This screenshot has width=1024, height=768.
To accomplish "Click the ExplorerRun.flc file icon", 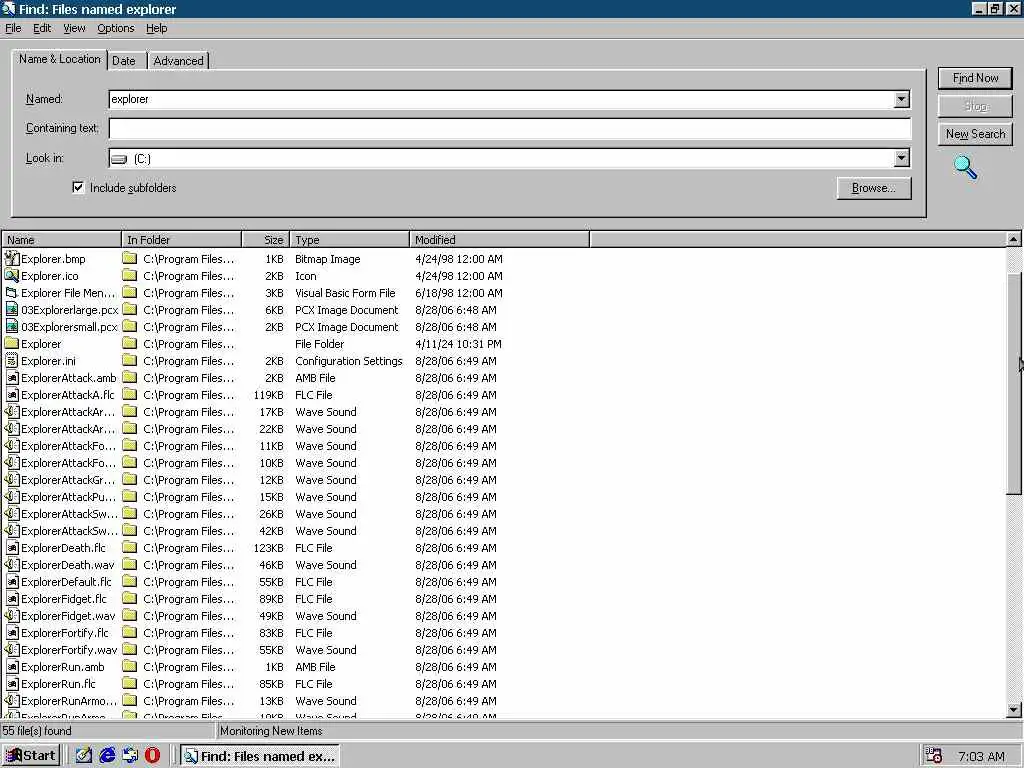I will point(12,684).
